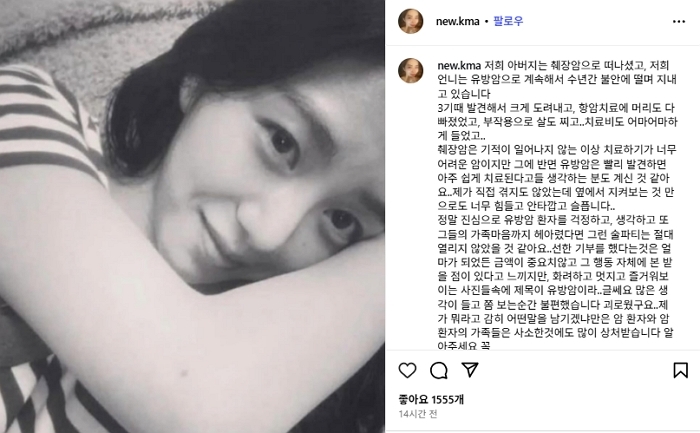Viewport: 700px width, 433px height.
Task: Save the post with the bookmark icon
Action: 680,370
